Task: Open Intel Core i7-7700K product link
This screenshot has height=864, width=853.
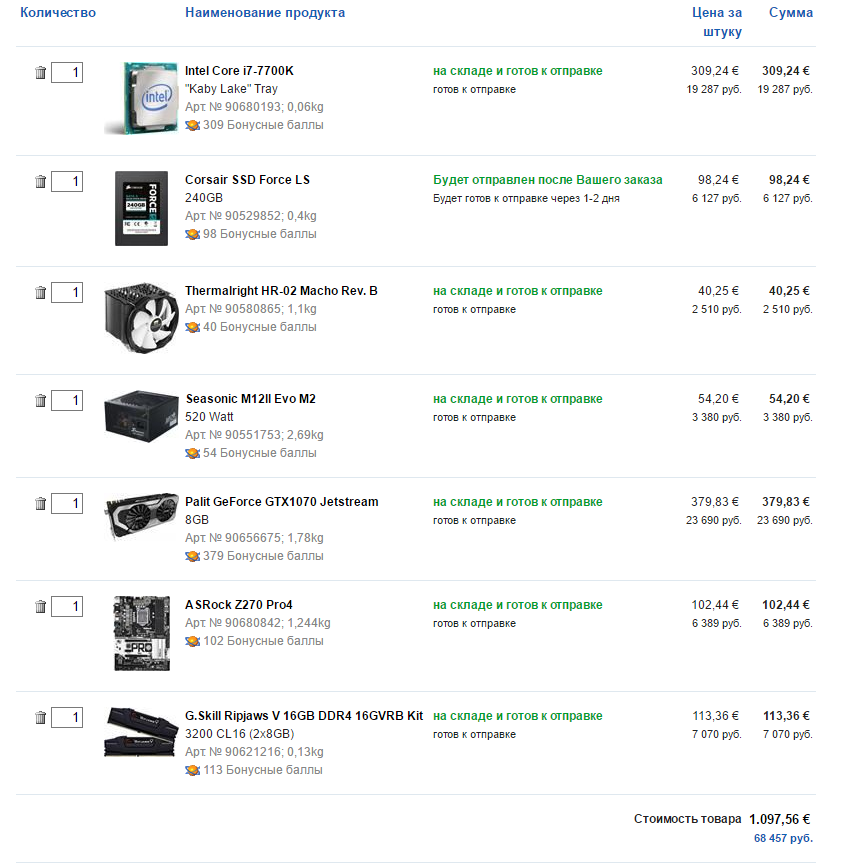Action: click(x=239, y=71)
